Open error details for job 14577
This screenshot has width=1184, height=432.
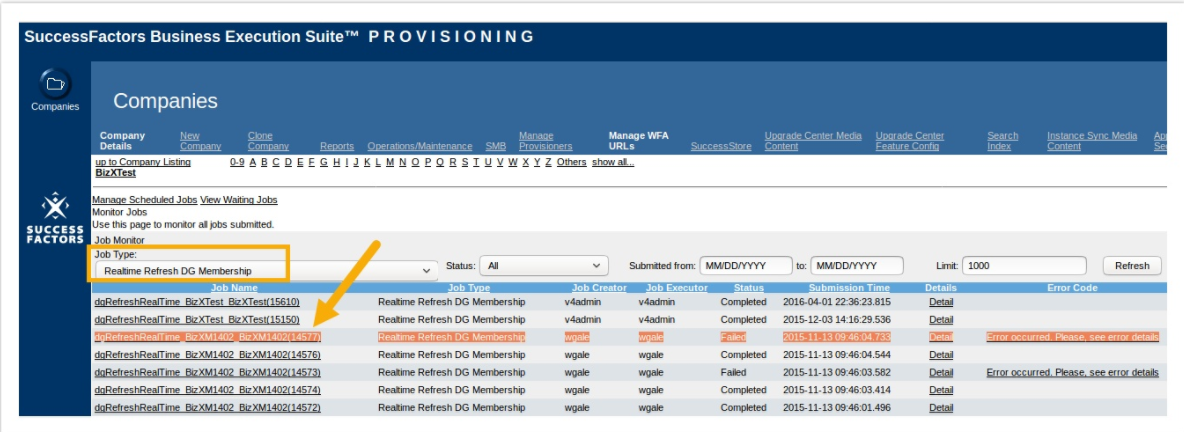[1072, 337]
